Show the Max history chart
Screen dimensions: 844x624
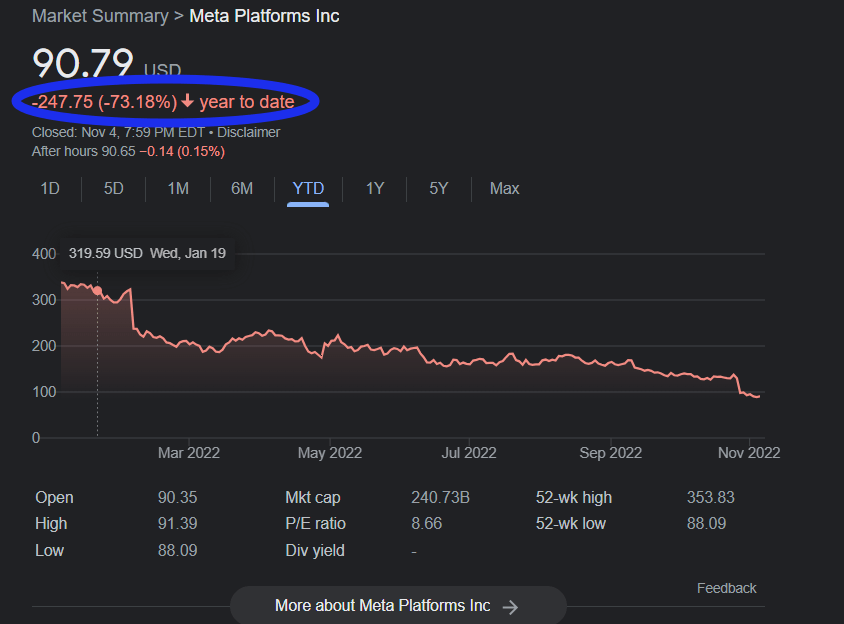pos(504,189)
